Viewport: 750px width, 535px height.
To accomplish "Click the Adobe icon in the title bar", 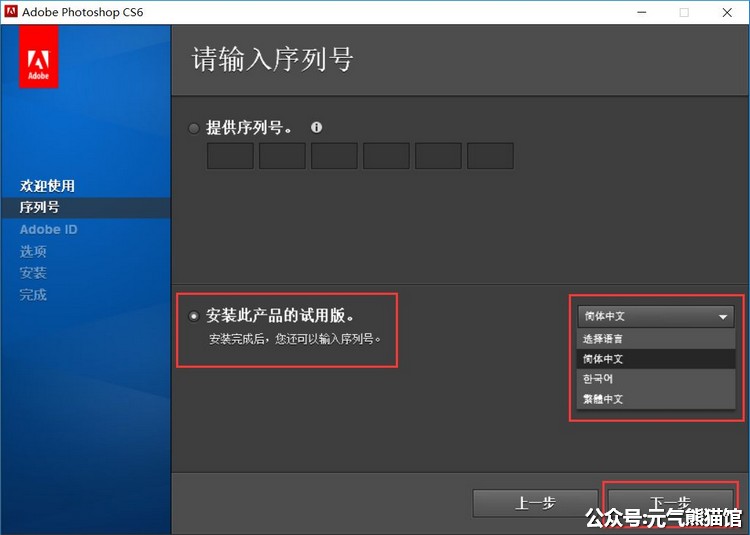I will (12, 12).
